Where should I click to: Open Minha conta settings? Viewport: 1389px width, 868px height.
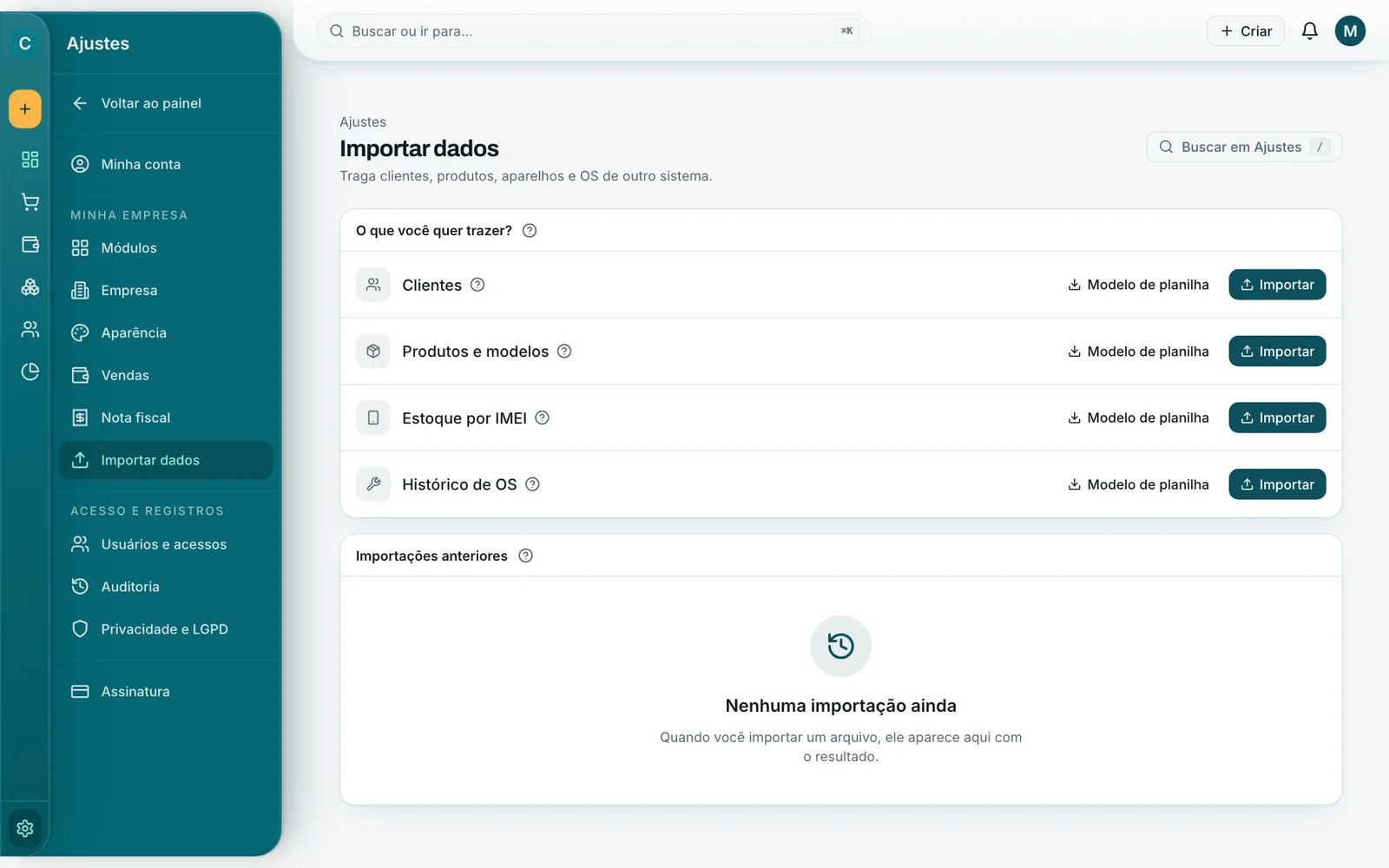pos(166,164)
